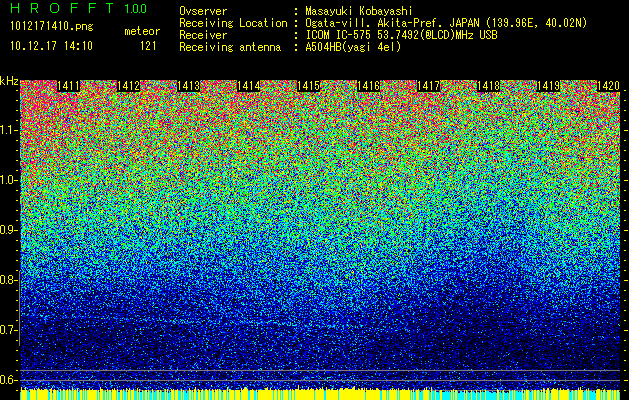Image resolution: width=629 pixels, height=400 pixels.
Task: Click the 0.7 frequency axis label
Action: tap(8, 330)
